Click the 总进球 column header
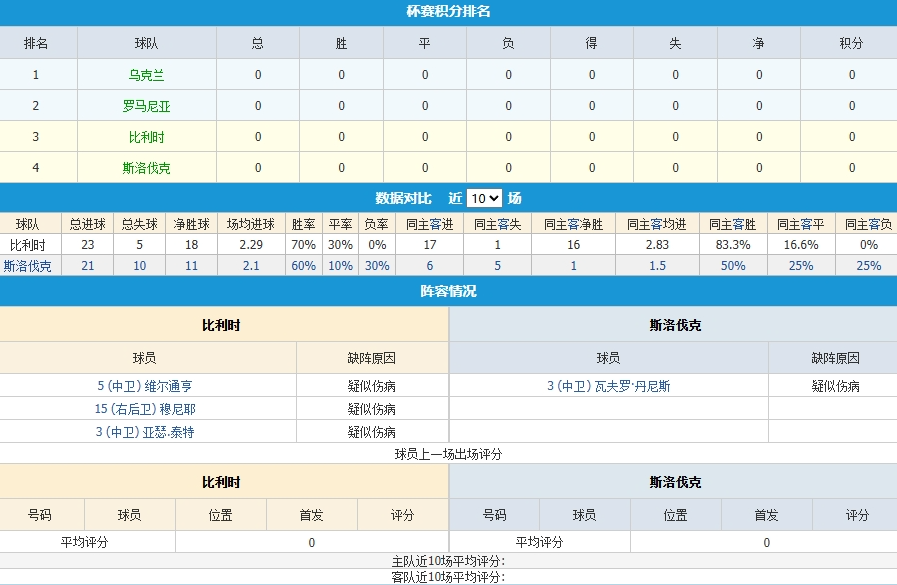The height and width of the screenshot is (585, 897). (x=87, y=225)
